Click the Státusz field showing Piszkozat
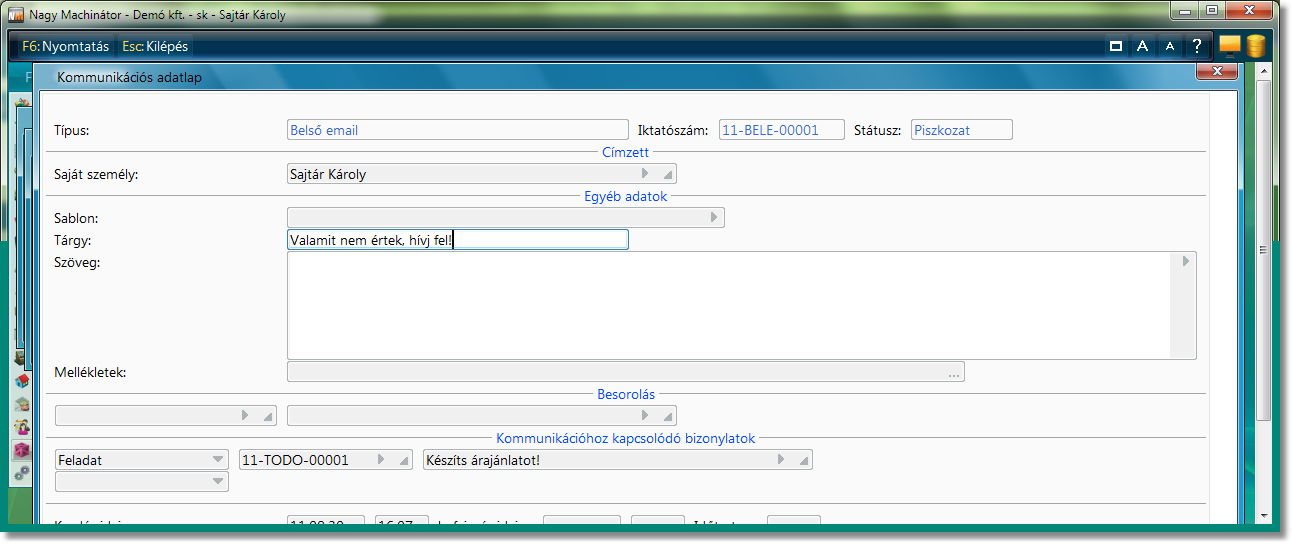 tap(961, 130)
